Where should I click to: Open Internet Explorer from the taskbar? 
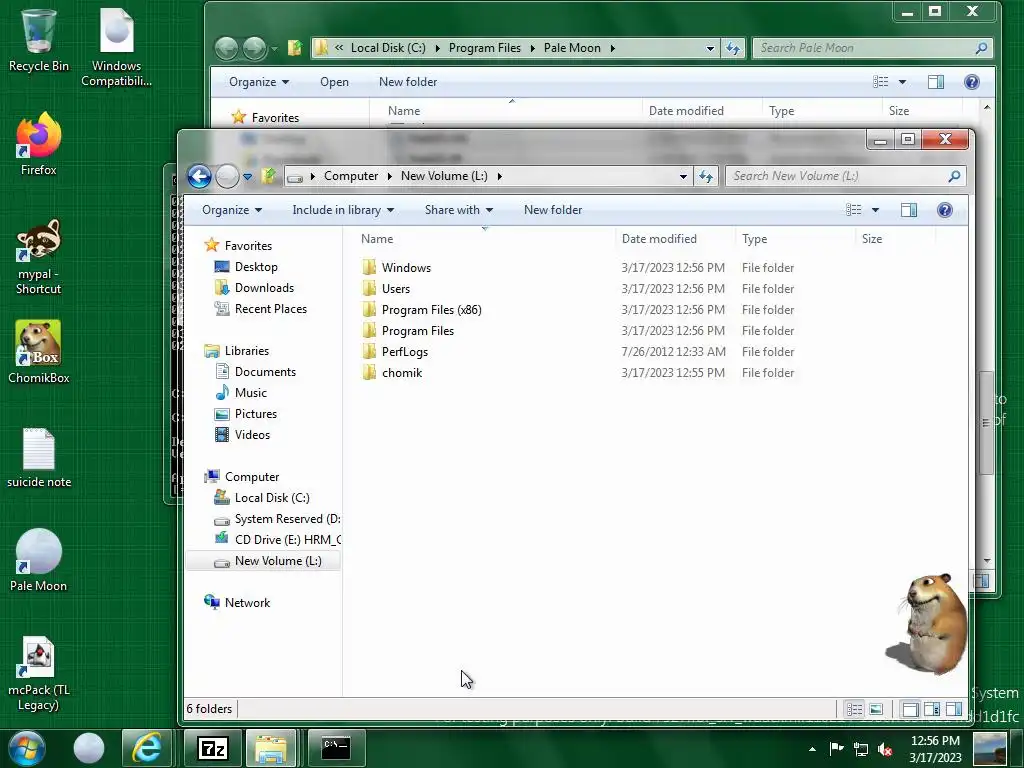click(146, 748)
